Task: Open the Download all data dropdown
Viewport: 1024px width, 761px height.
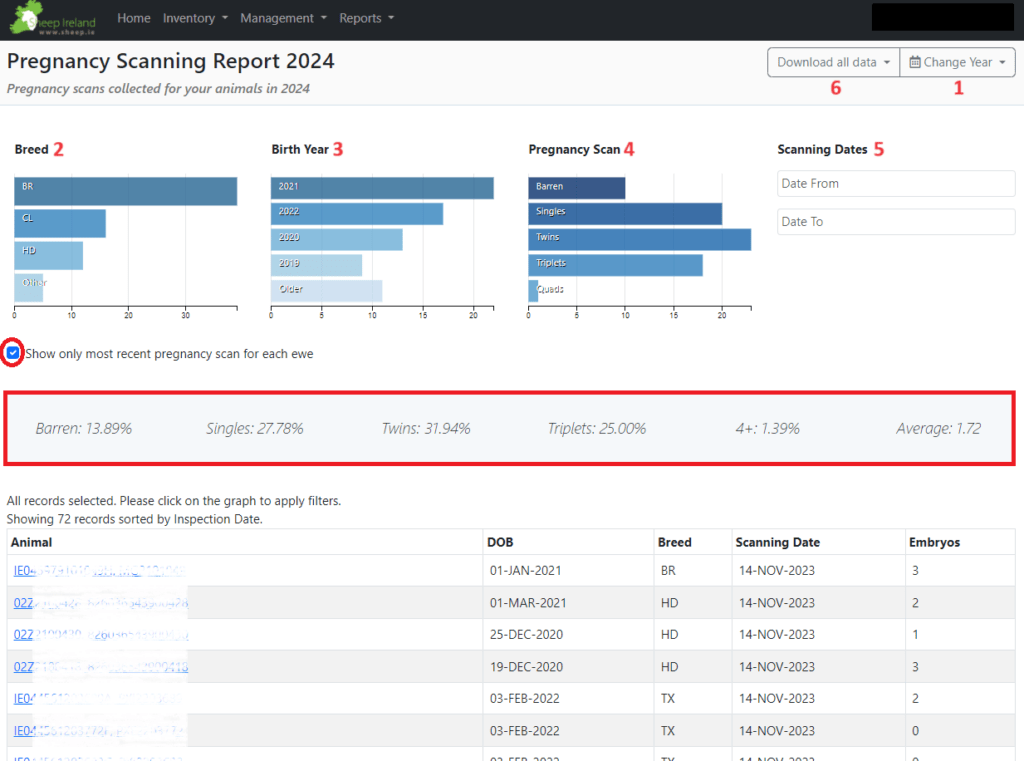Action: coord(833,63)
